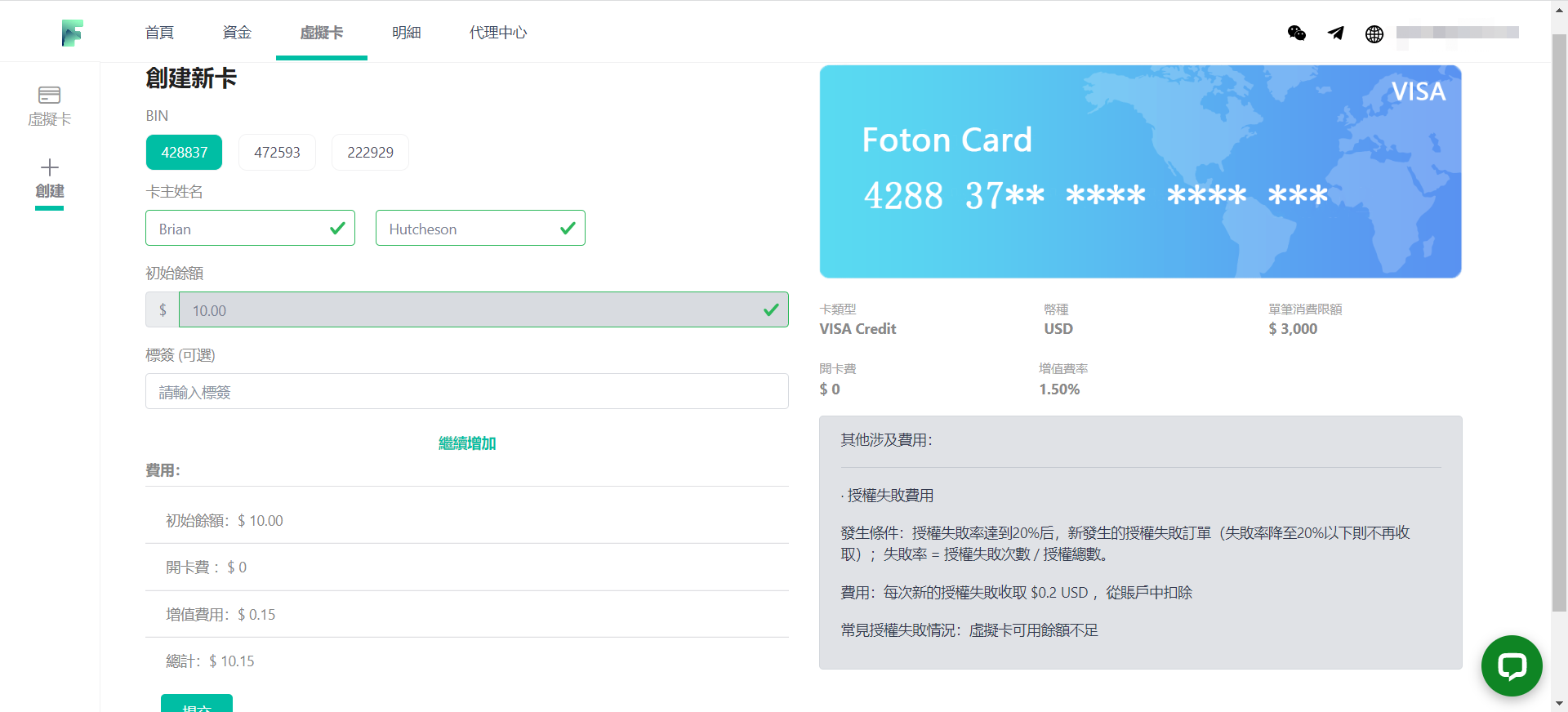Choose BIN 472593

[x=277, y=152]
